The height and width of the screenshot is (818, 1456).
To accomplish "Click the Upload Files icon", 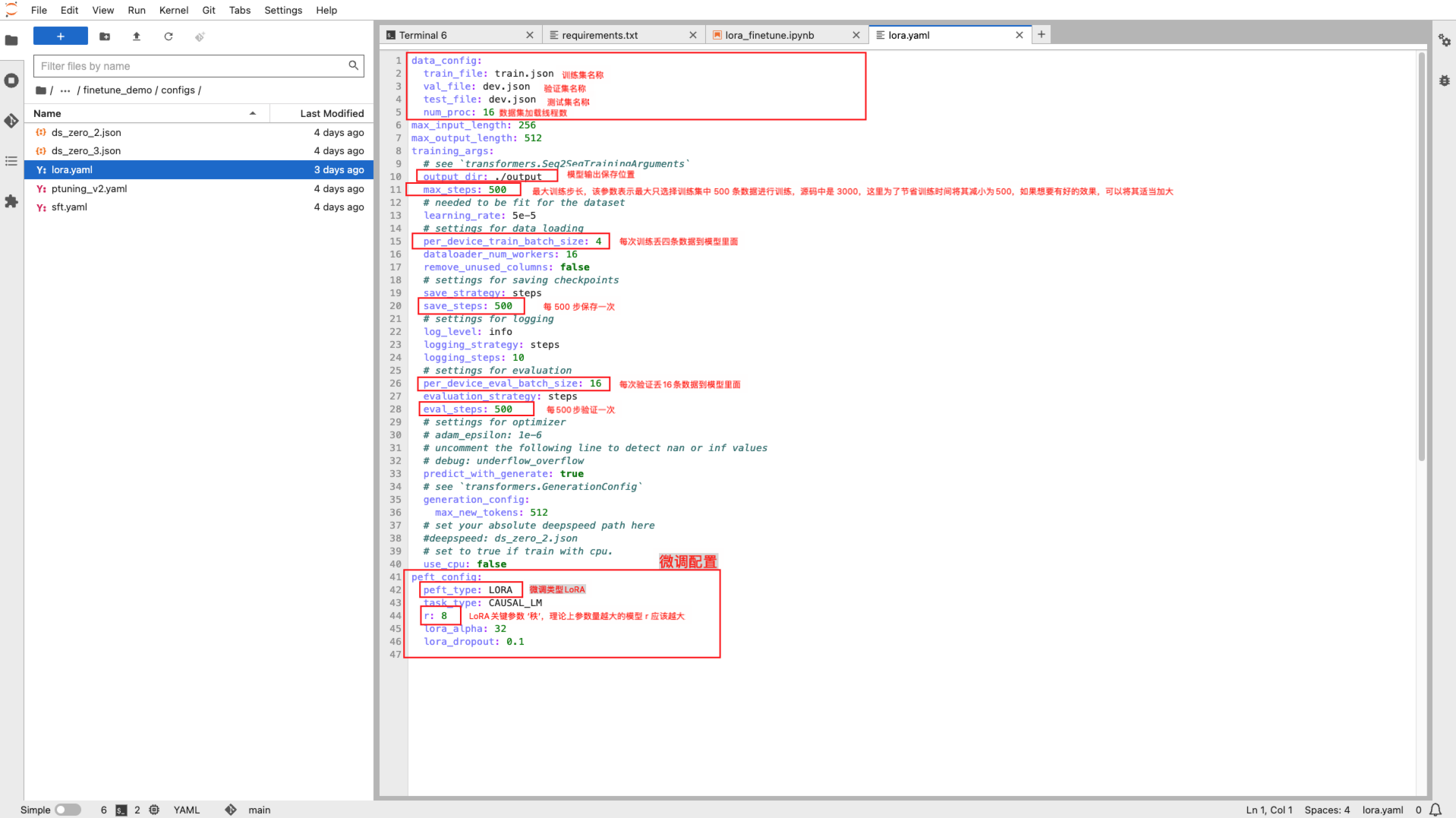I will point(137,36).
